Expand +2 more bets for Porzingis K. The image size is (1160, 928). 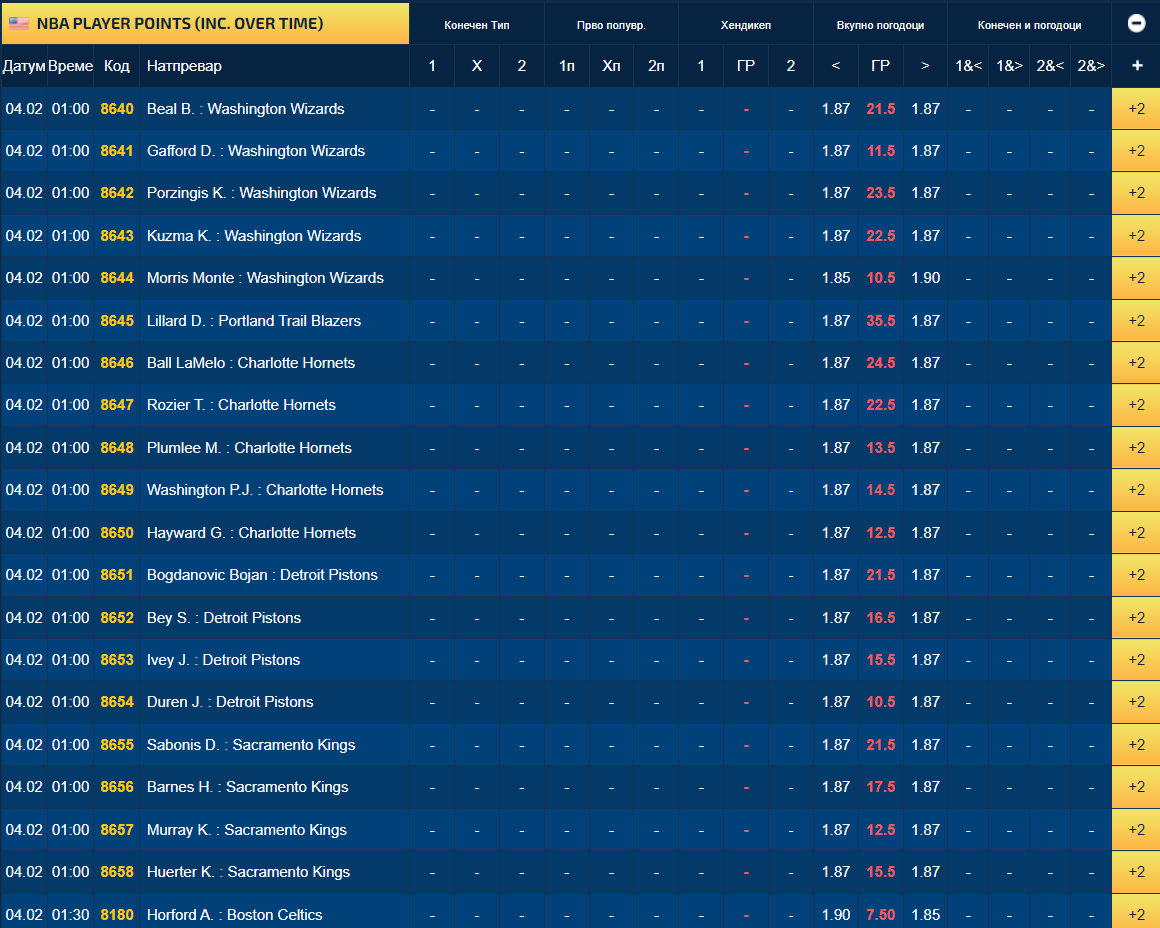1136,193
